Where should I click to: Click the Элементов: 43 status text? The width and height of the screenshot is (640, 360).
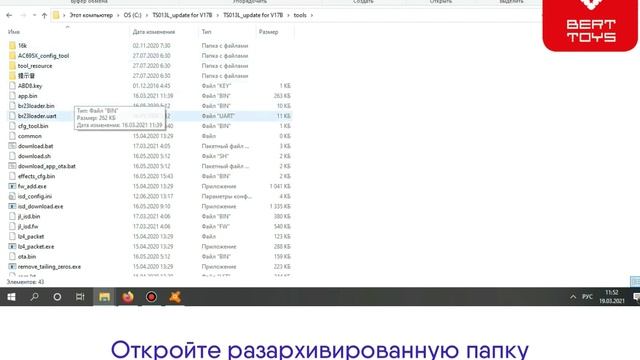click(25, 282)
